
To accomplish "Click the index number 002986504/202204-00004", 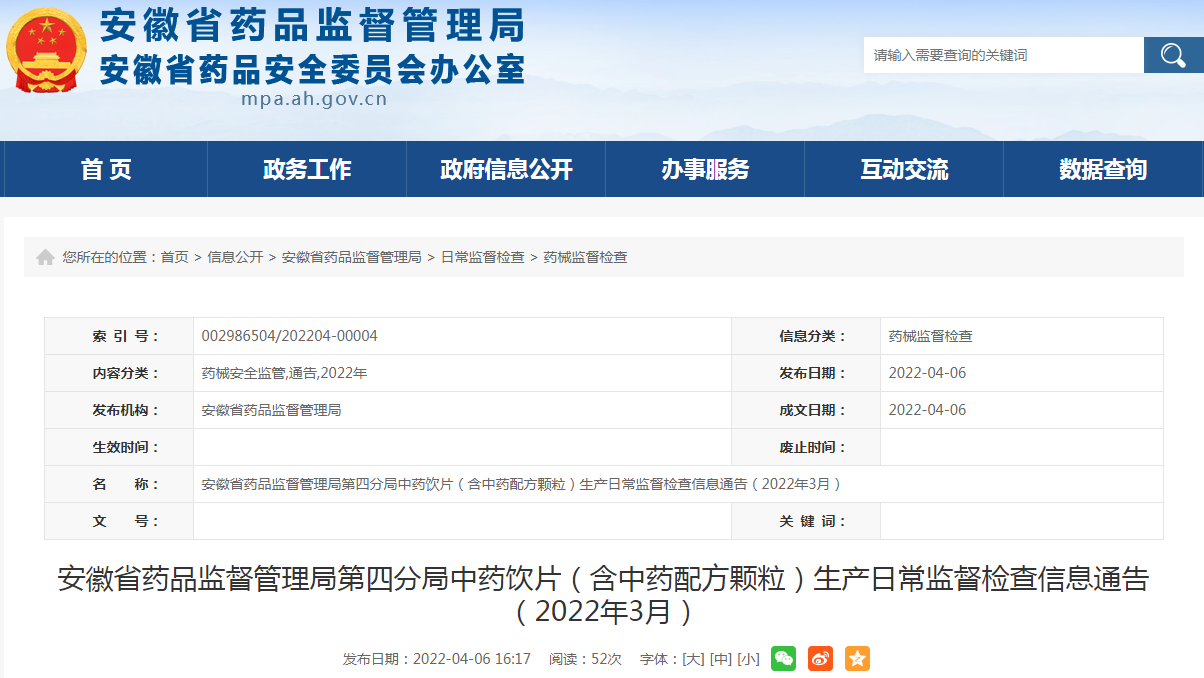I will click(x=290, y=336).
